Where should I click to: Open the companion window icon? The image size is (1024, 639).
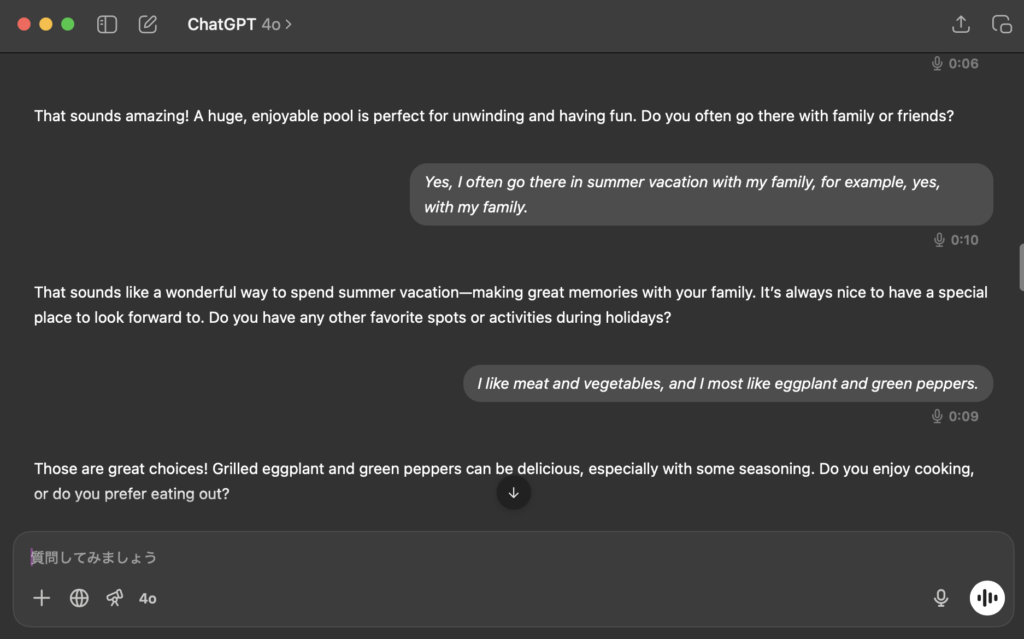[1002, 24]
